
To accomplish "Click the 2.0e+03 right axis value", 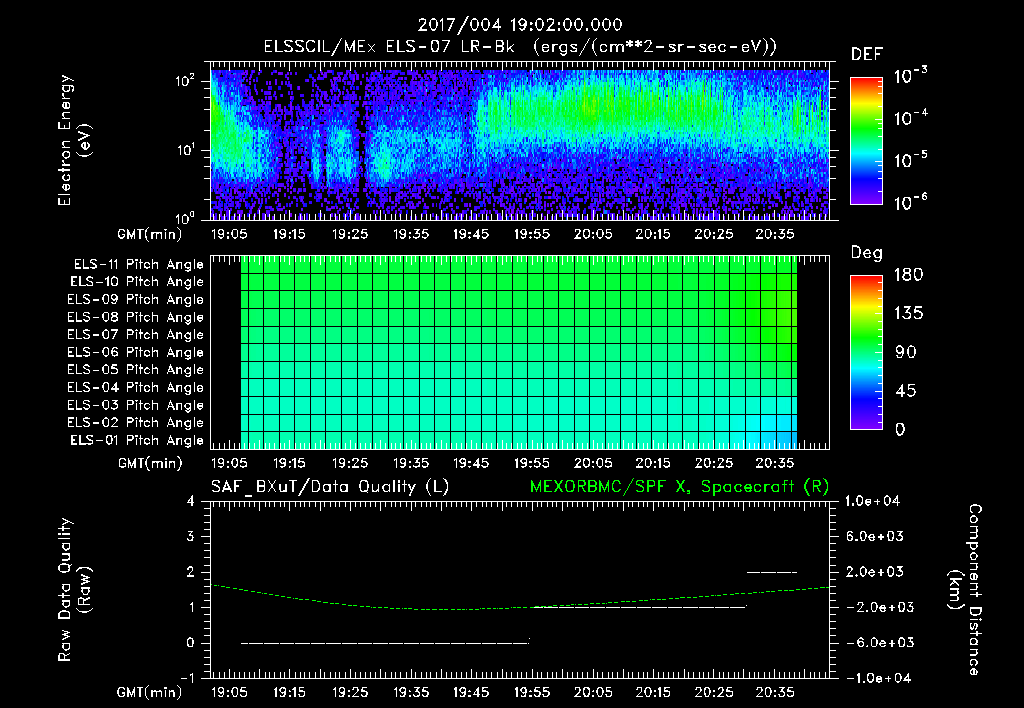I will 875,572.
